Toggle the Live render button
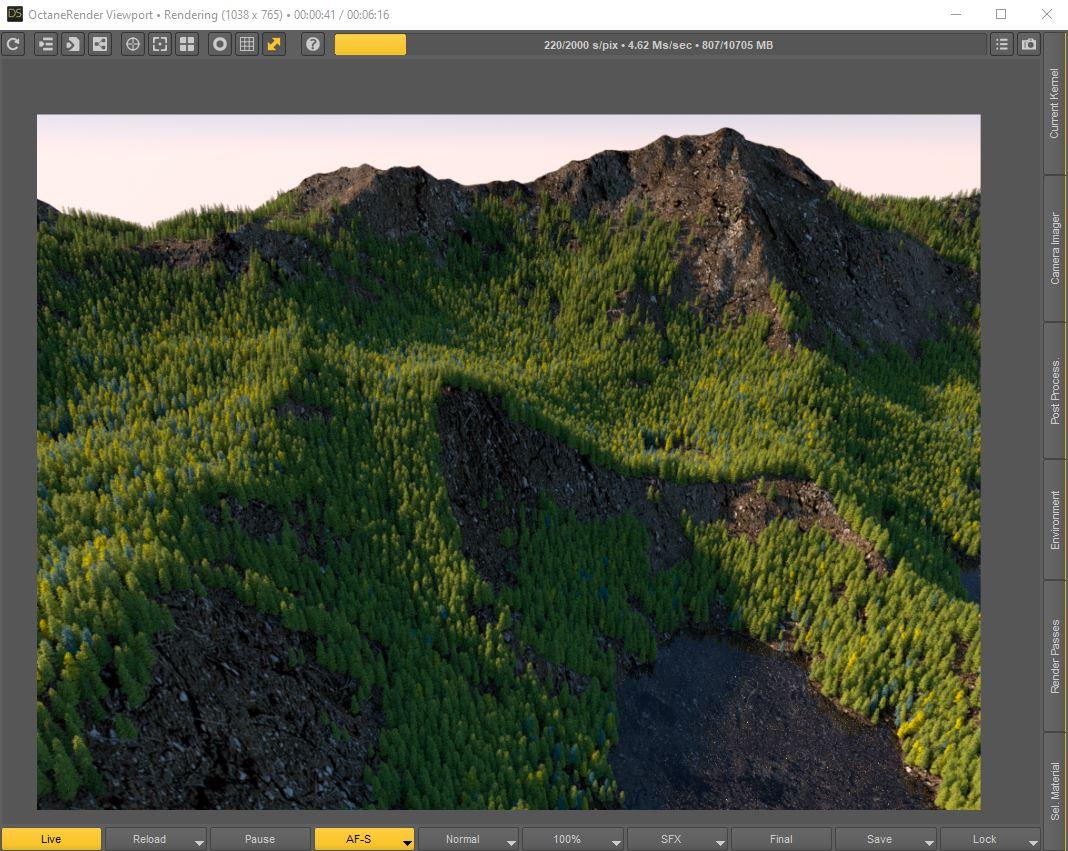This screenshot has height=851, width=1068. [51, 839]
